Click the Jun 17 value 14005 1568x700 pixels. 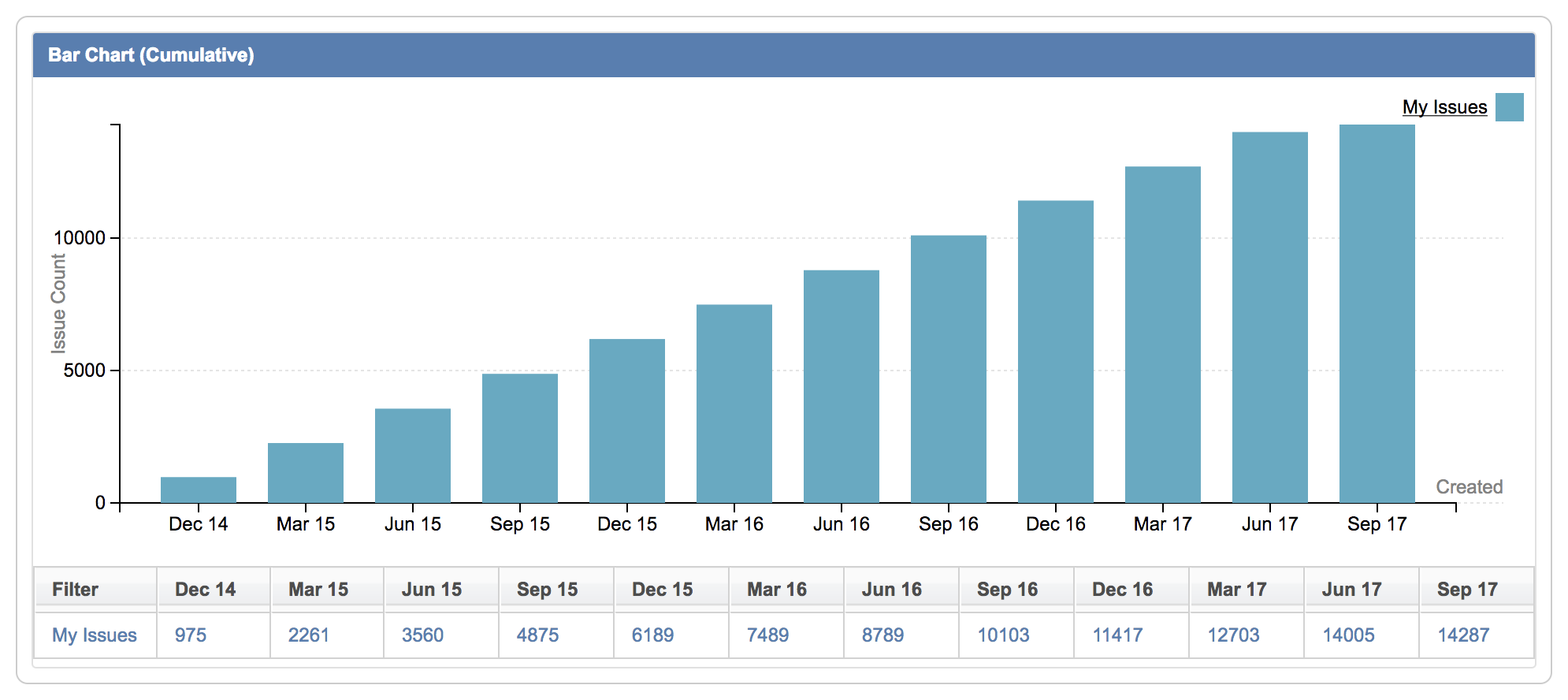(x=1348, y=635)
